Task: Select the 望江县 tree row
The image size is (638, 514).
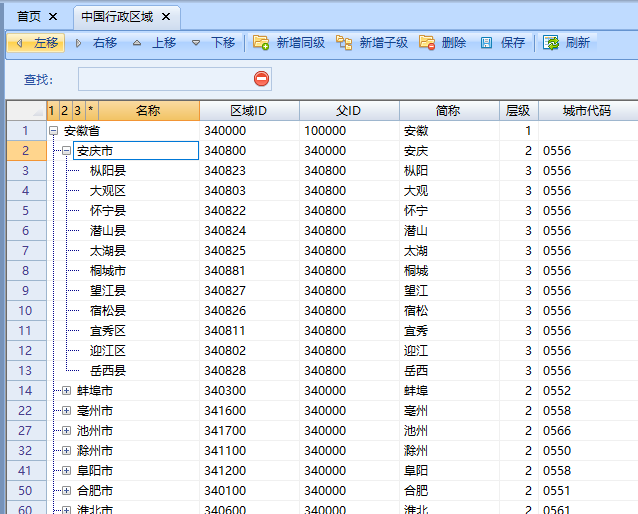Action: [108, 291]
